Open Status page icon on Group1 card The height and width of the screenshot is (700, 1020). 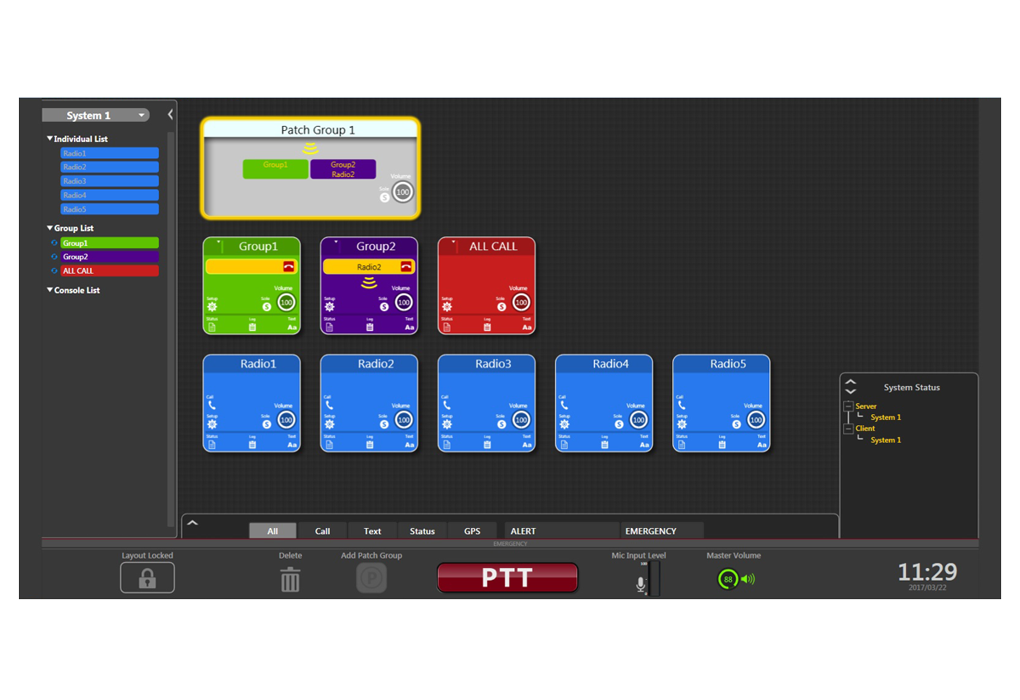point(212,327)
